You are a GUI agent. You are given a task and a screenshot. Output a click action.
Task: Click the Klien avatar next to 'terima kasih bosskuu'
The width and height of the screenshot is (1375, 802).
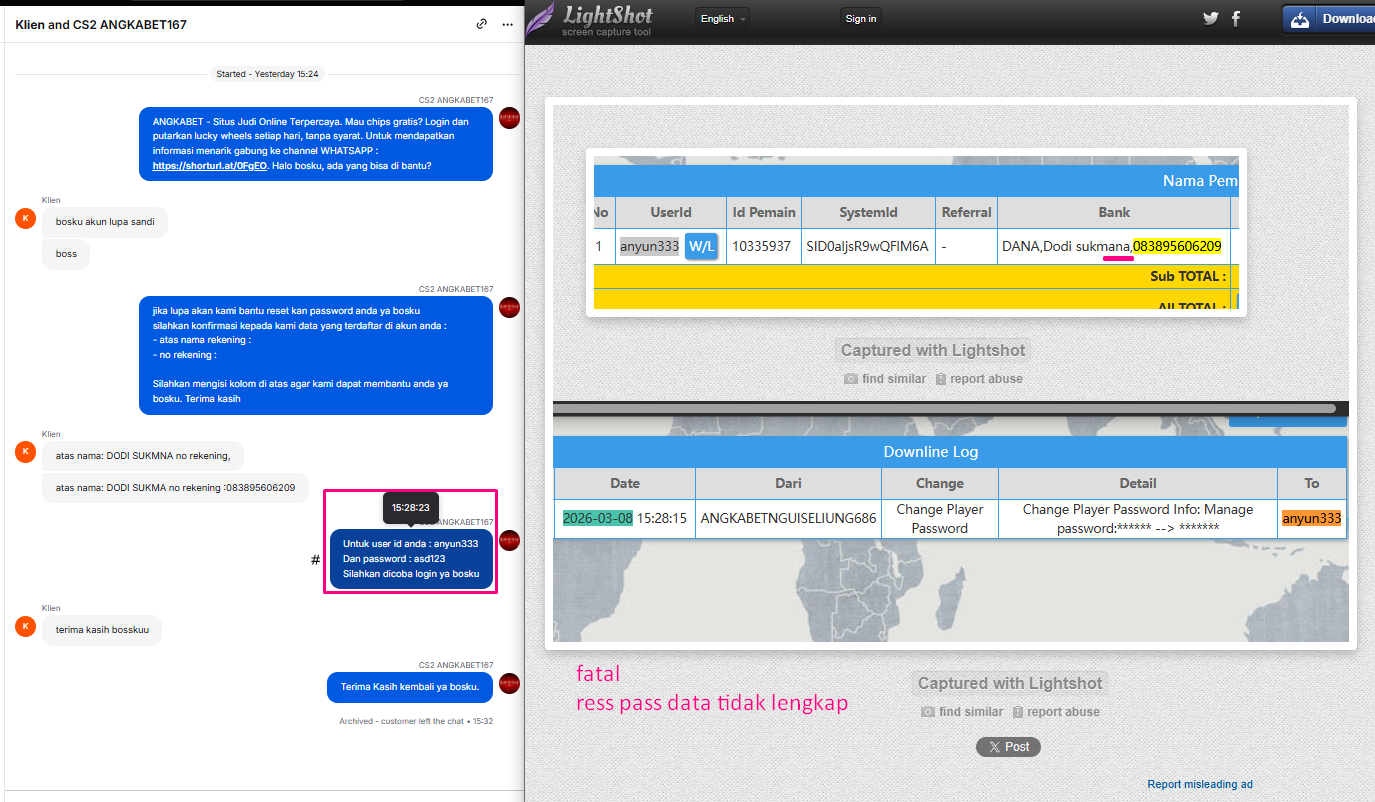(x=26, y=626)
